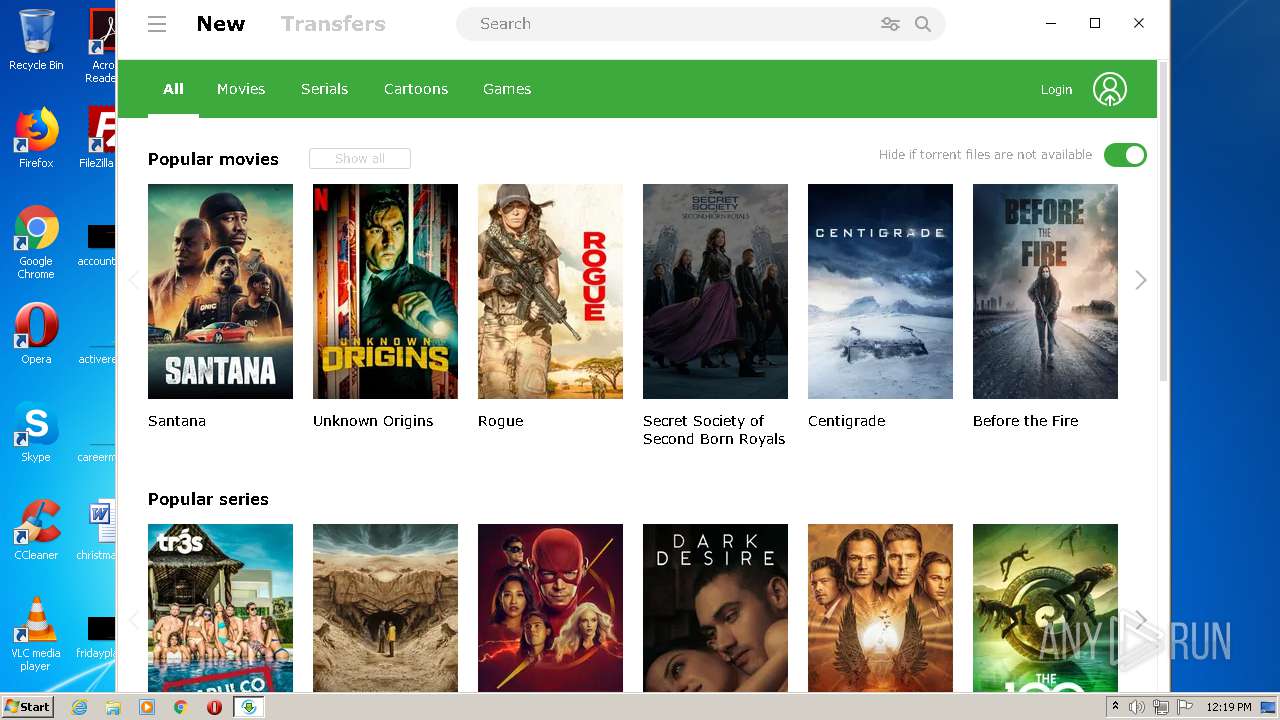Screen dimensions: 1280x720
Task: Select Dark Desire series poster
Action: 715,608
